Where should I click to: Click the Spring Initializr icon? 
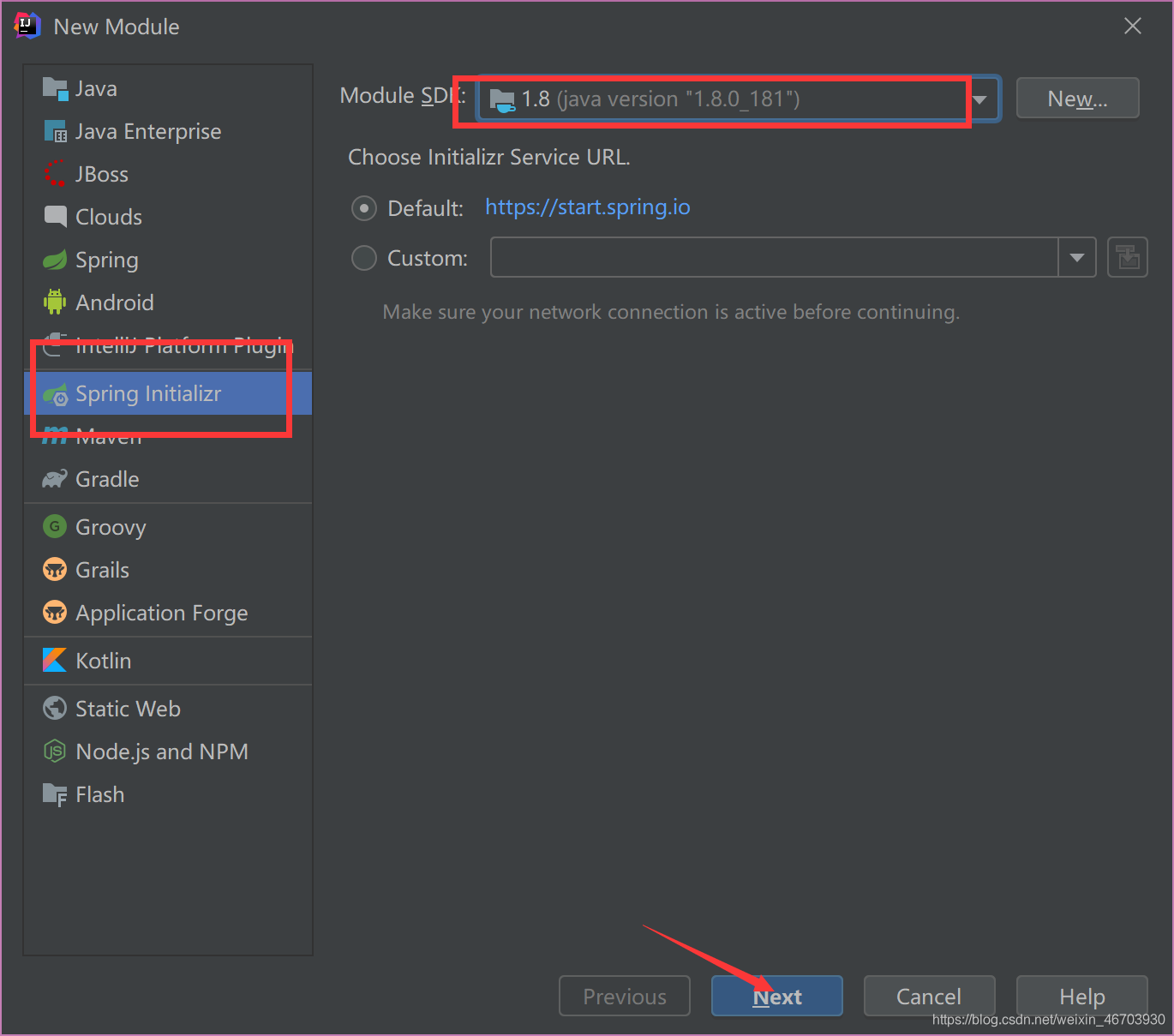tap(55, 394)
